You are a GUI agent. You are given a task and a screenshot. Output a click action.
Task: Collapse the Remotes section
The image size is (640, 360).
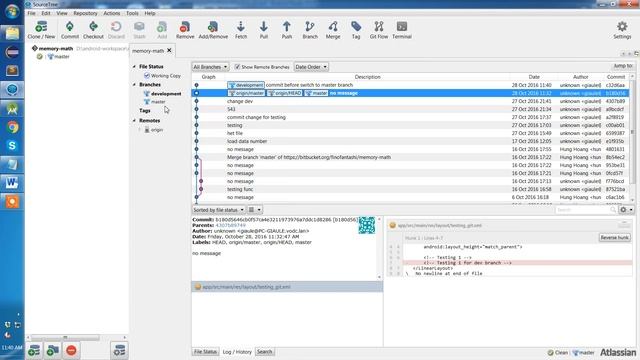(134, 121)
